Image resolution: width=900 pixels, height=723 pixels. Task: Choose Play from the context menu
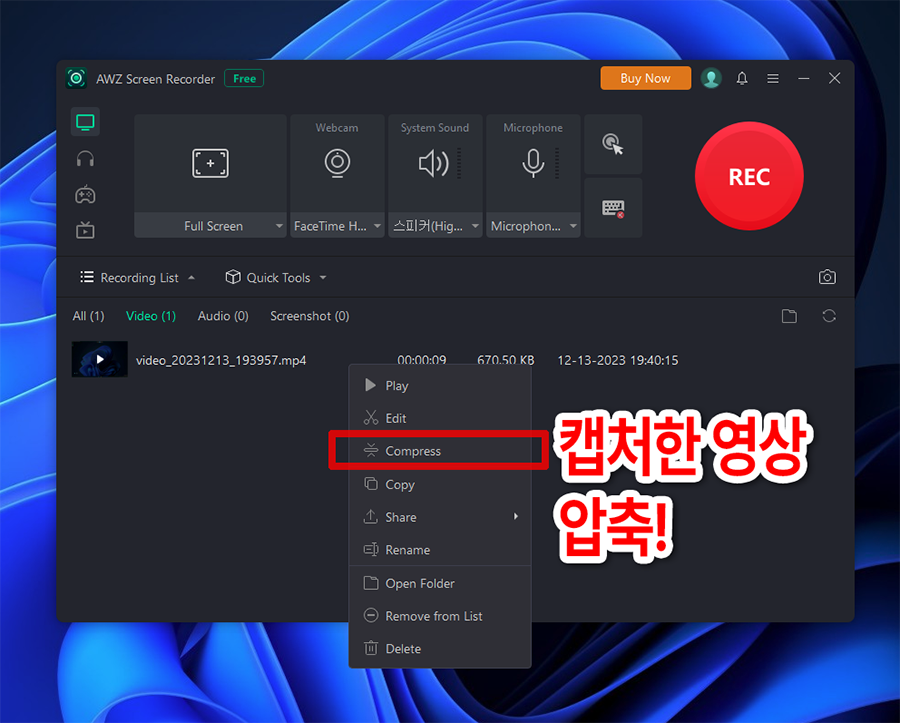(440, 386)
